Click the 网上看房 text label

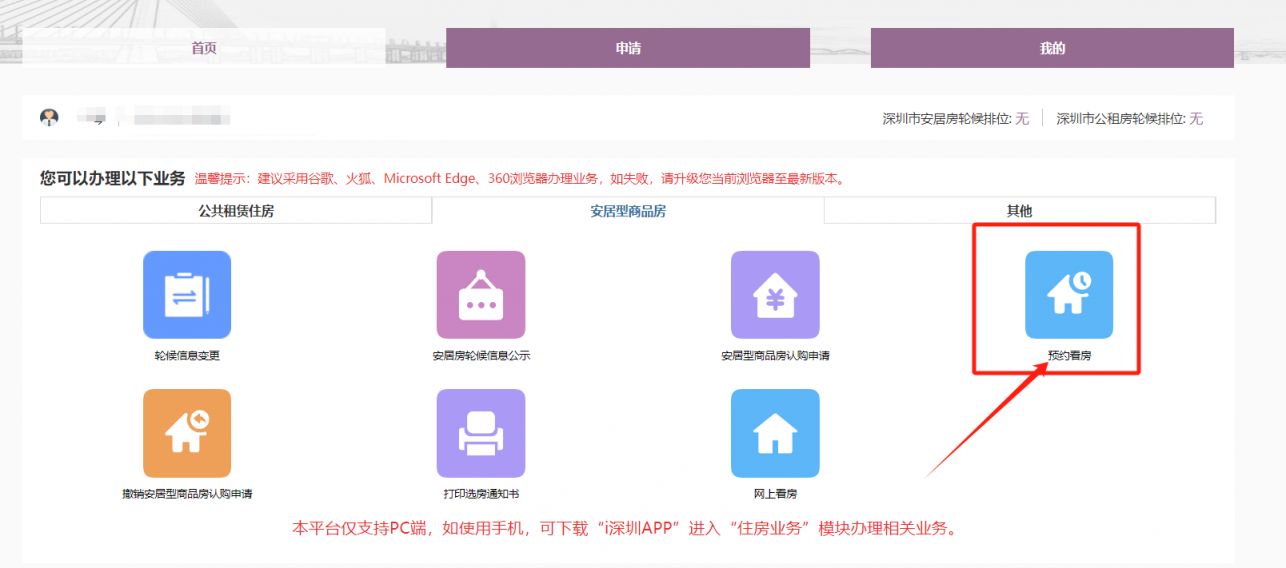(x=775, y=494)
